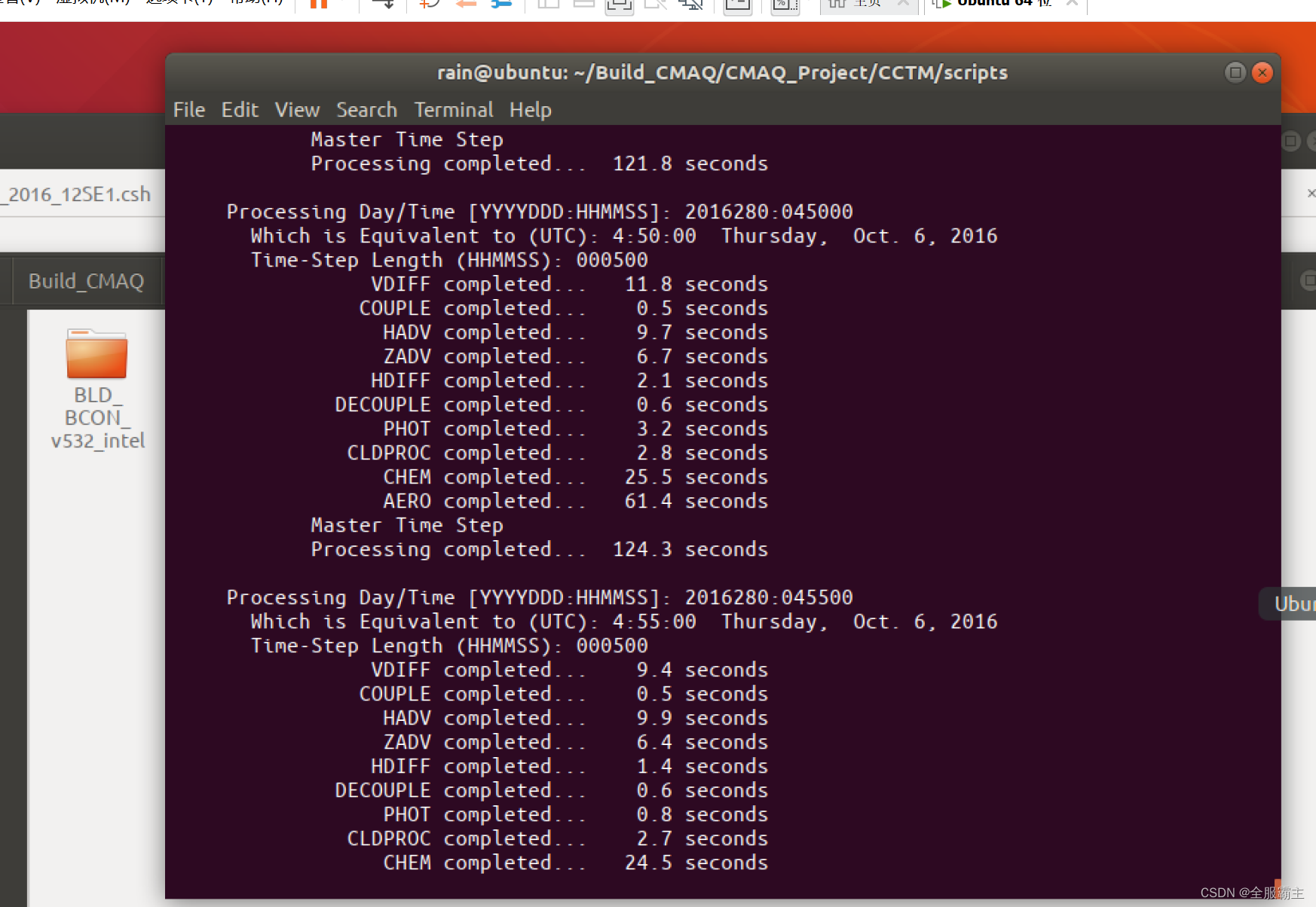Click Build_CMAQ path button in file manager
This screenshot has width=1316, height=907.
(86, 281)
